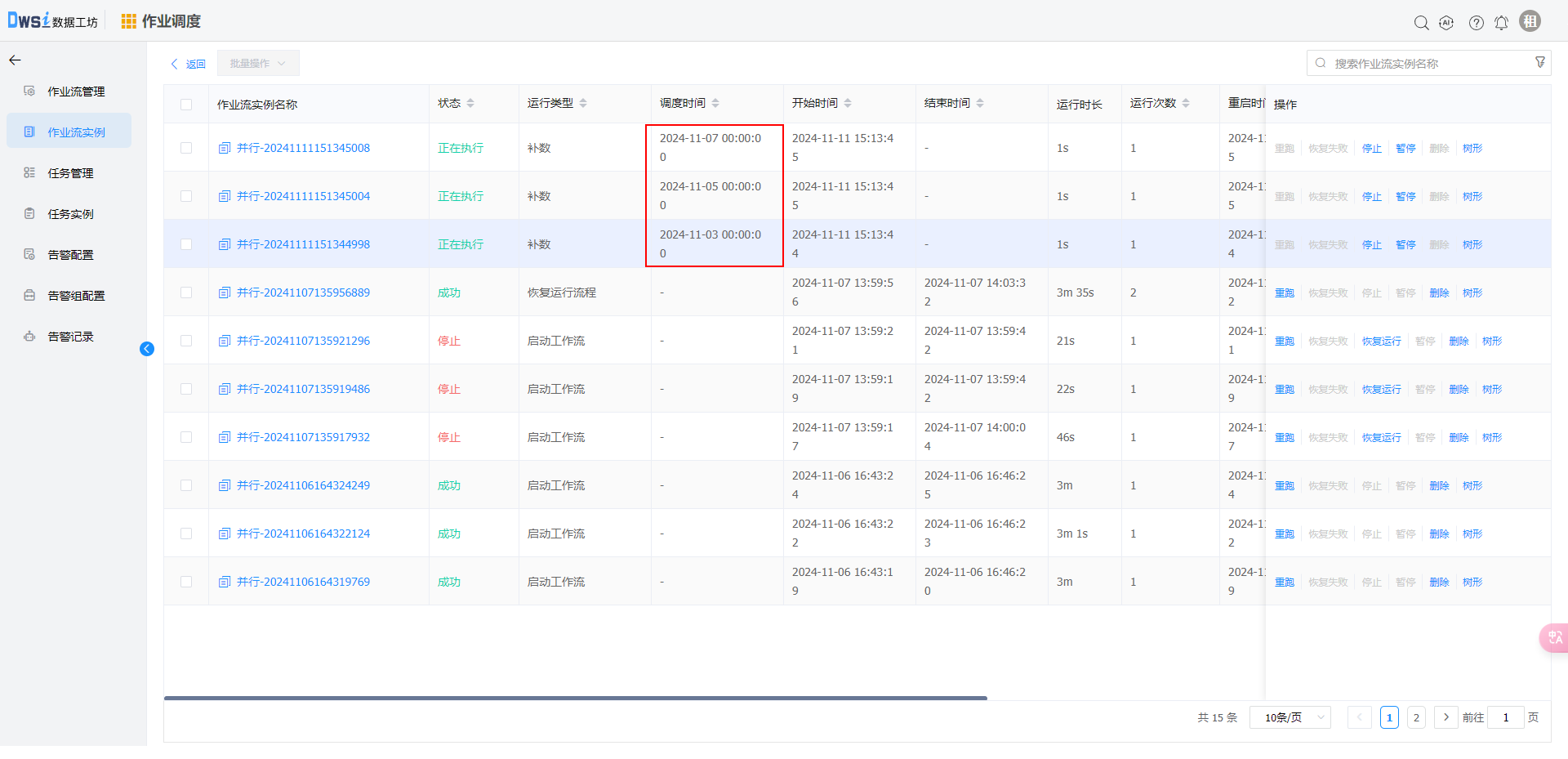Open the 10条/页 page size dropdown
The width and height of the screenshot is (1568, 759).
click(x=1290, y=717)
